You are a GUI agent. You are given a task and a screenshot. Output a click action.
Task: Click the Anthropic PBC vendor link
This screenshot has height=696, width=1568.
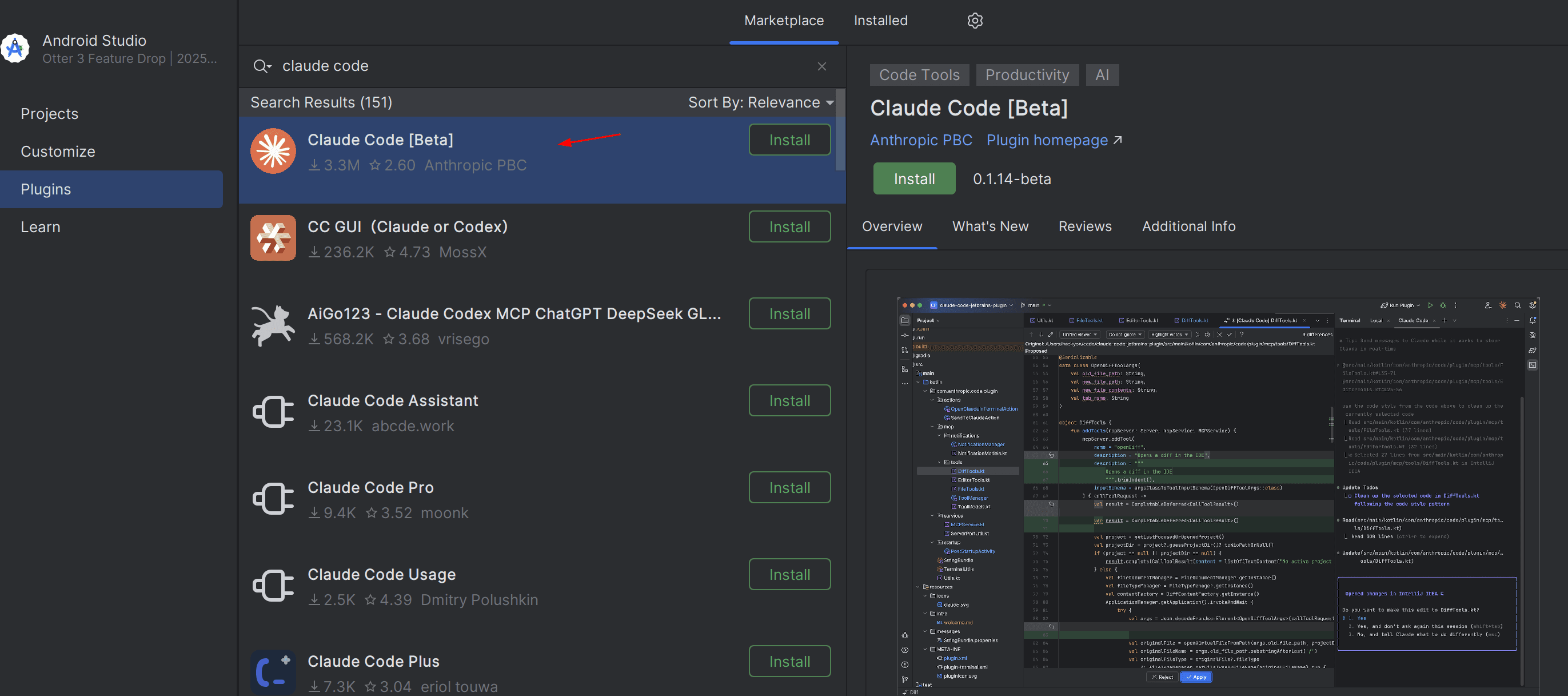point(920,141)
